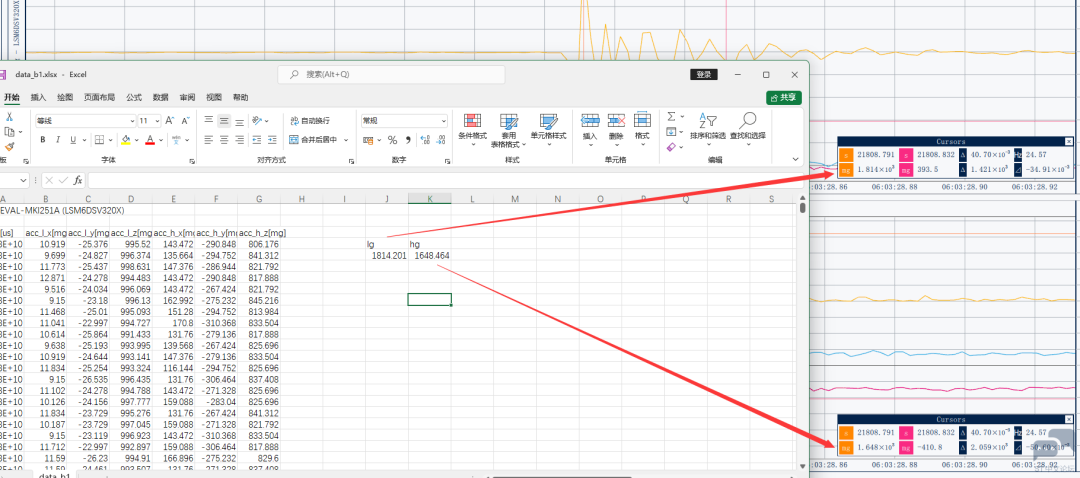Click the Excel search box

(x=391, y=74)
